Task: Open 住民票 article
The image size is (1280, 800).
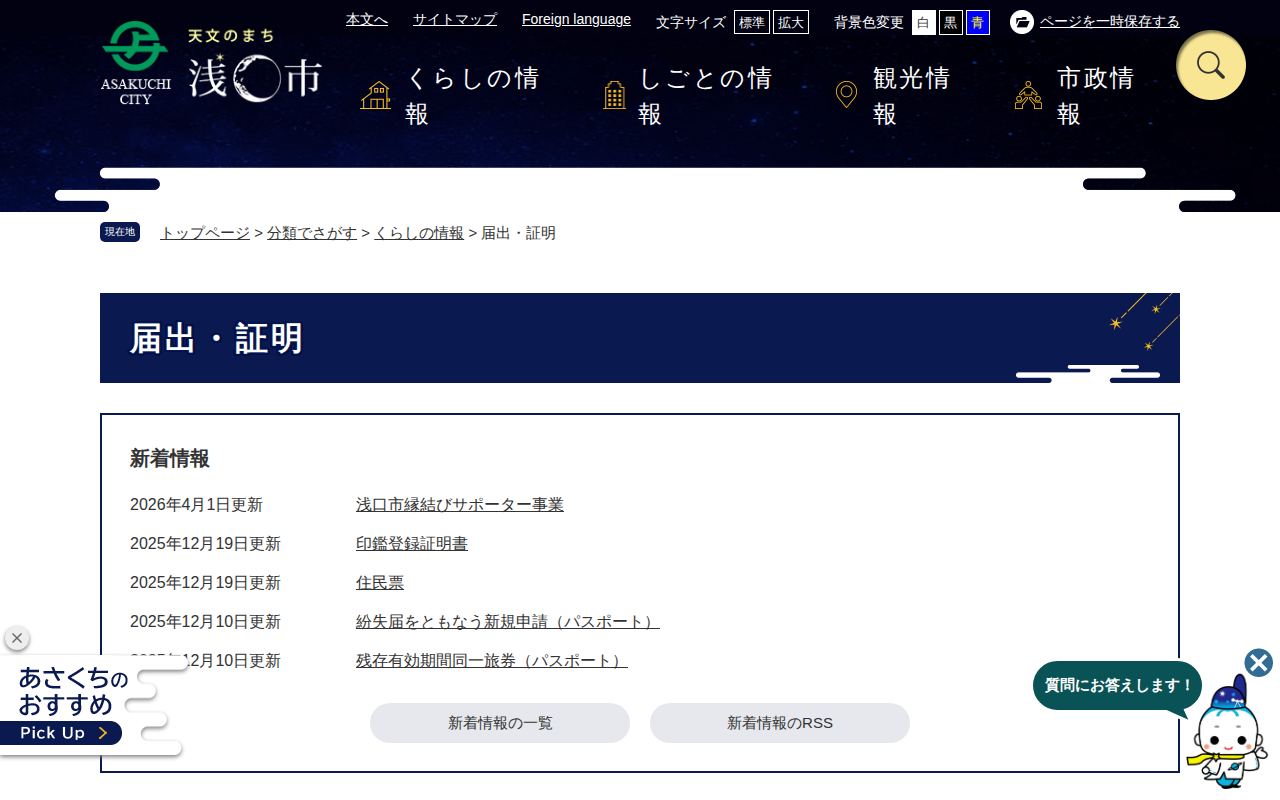Action: [x=380, y=583]
